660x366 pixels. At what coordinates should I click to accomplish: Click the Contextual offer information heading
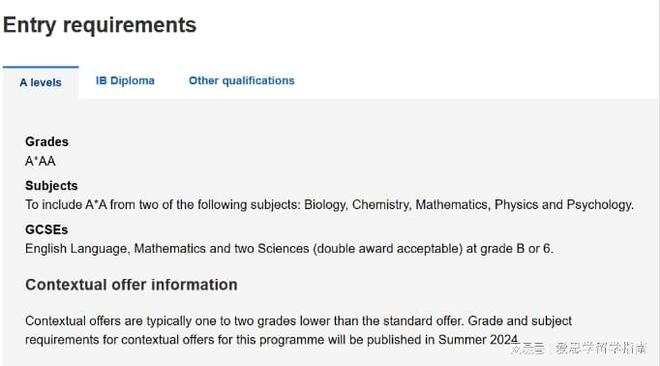tap(131, 285)
